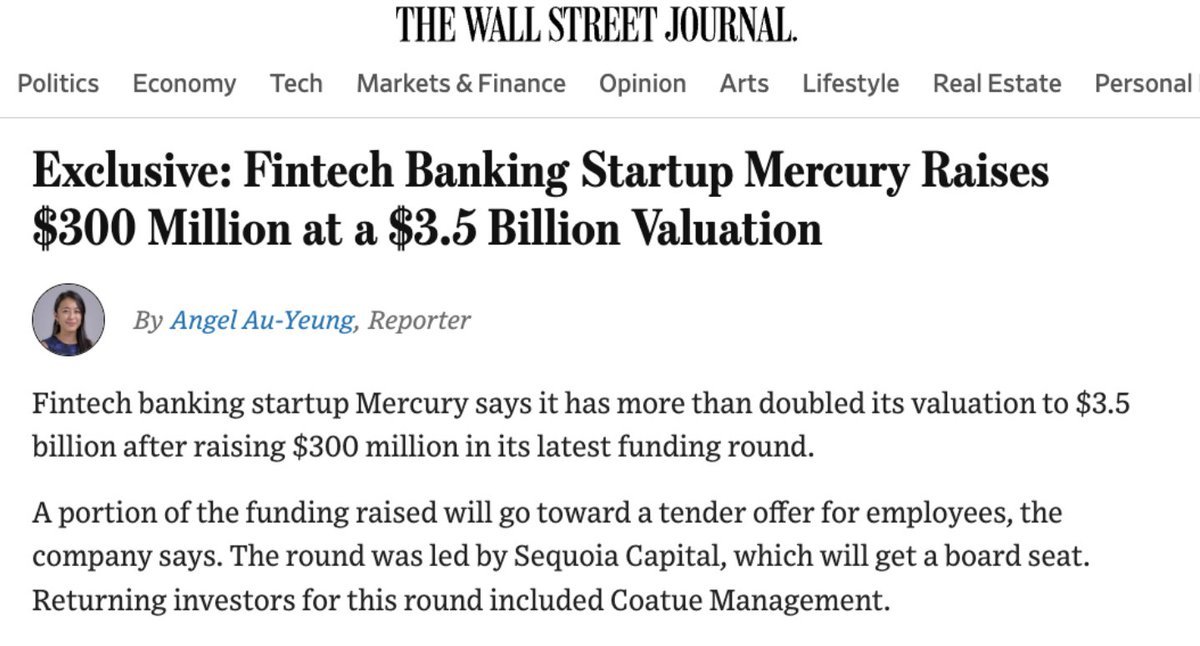Go to the Tech section
Screen dimensions: 1200x646
pyautogui.click(x=296, y=84)
